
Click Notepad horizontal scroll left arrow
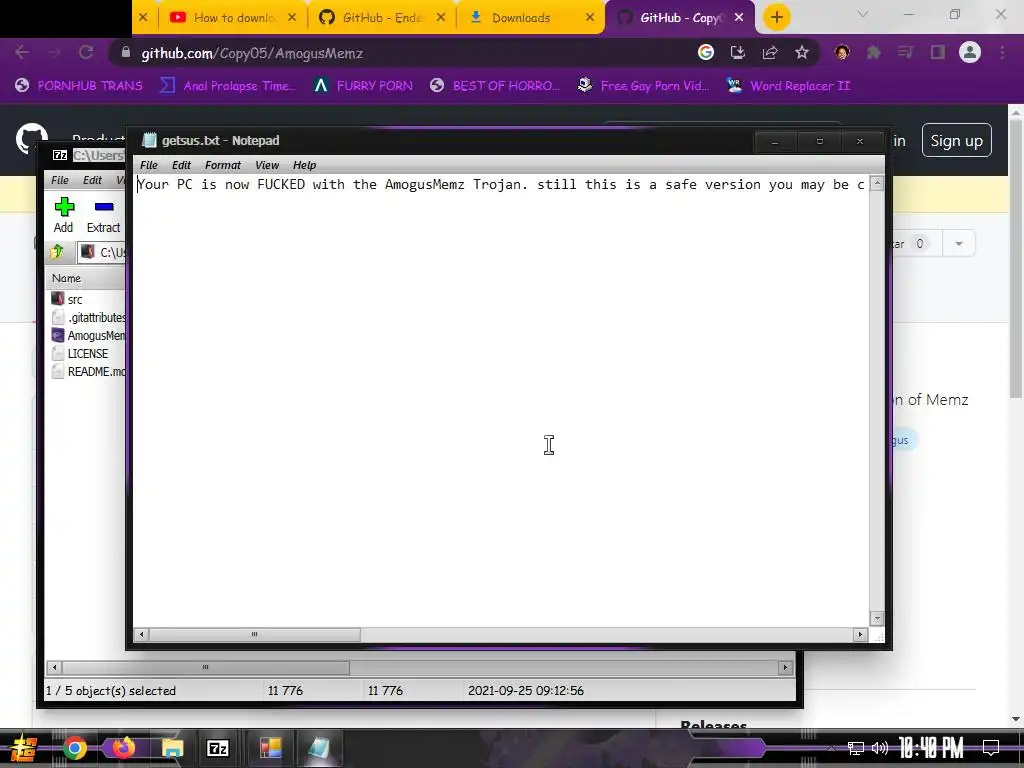[142, 634]
